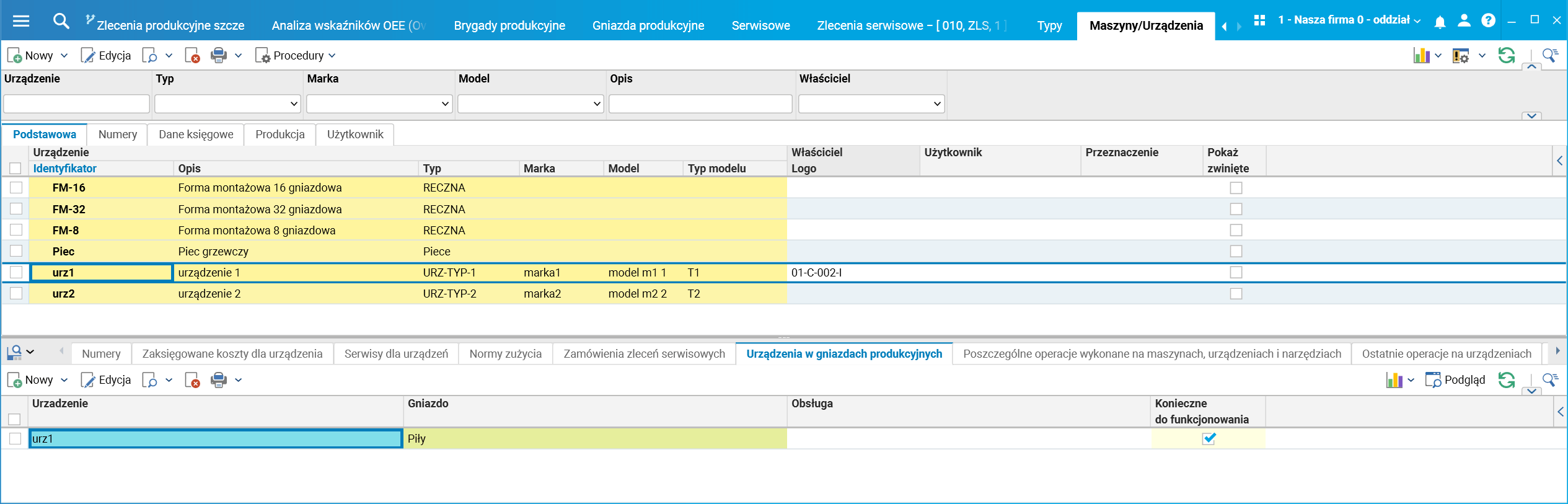Click the search magnifier icon in header
1568x504 pixels.
point(61,21)
